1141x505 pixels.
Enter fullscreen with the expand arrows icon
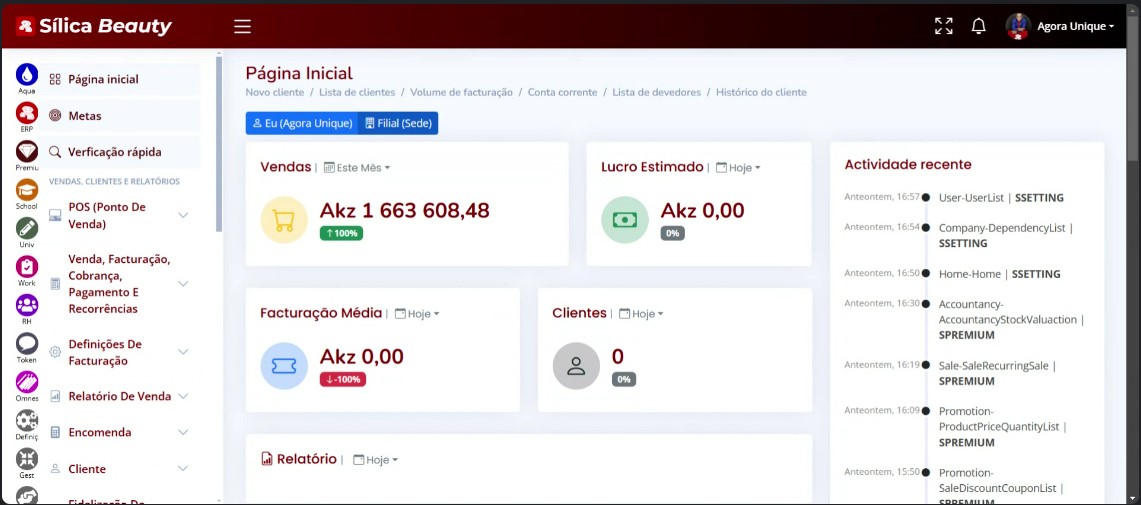pos(944,26)
